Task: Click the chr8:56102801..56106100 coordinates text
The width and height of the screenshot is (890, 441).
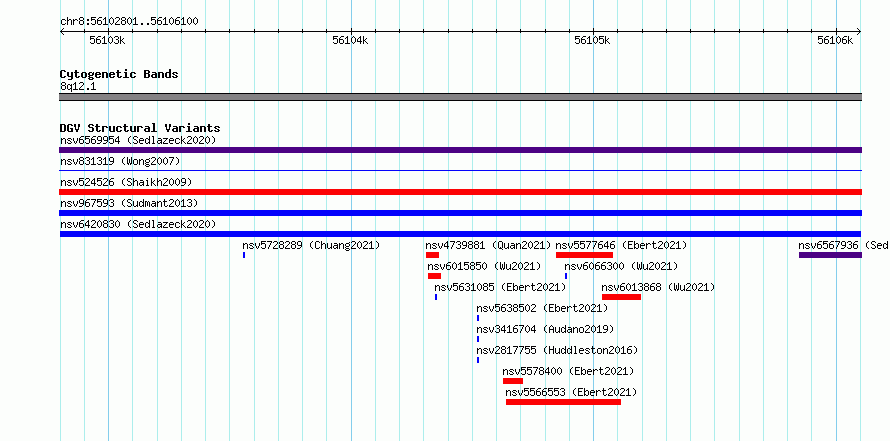Action: coord(129,22)
